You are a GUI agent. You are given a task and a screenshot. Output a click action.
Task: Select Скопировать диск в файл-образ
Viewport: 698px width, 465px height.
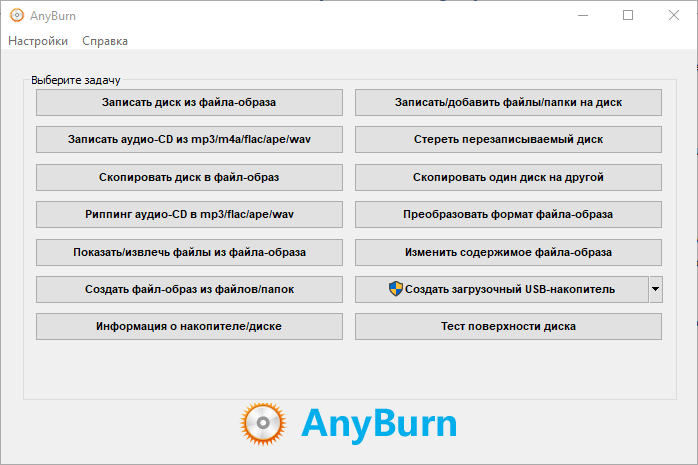tap(189, 177)
